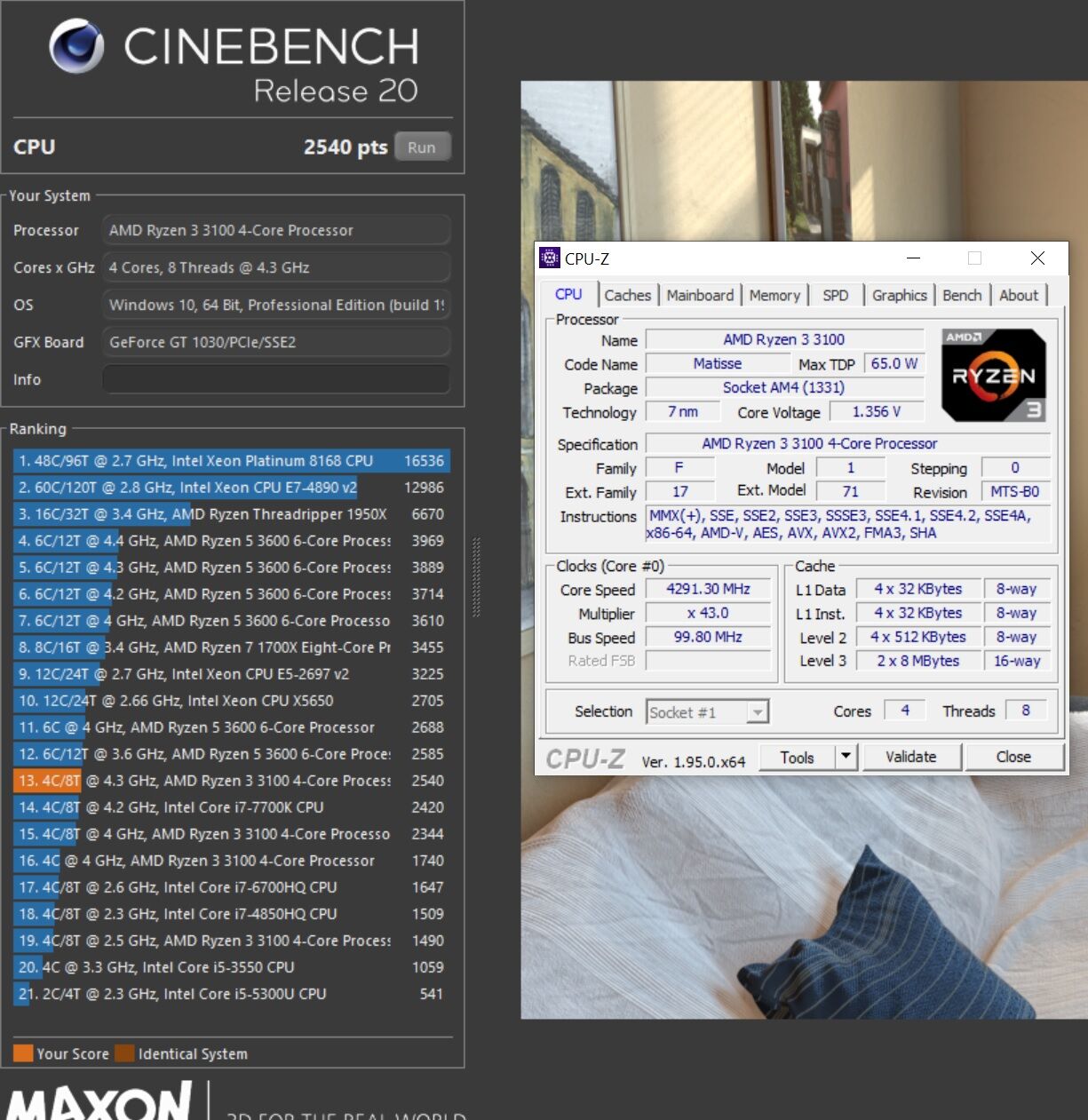
Task: Select ranking row Ryzen 7 1700X Eight-Core
Action: 231,647
